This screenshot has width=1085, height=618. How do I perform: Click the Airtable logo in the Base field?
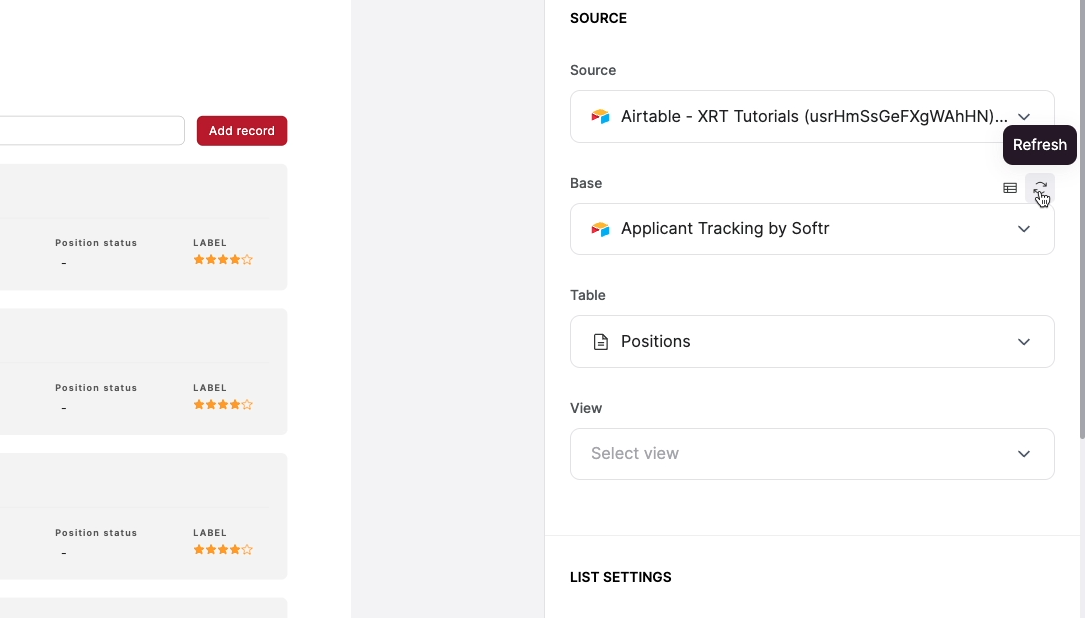click(600, 229)
